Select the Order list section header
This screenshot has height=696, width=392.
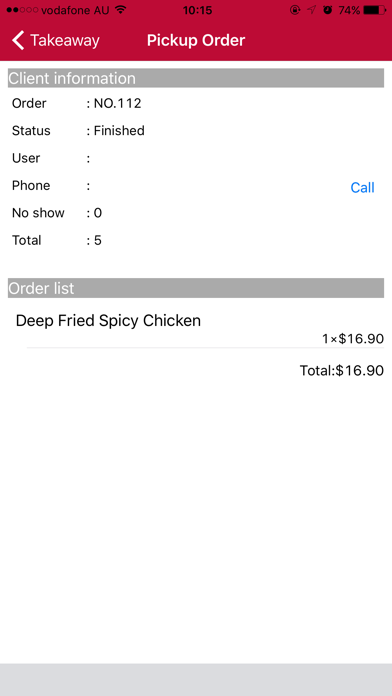[196, 288]
